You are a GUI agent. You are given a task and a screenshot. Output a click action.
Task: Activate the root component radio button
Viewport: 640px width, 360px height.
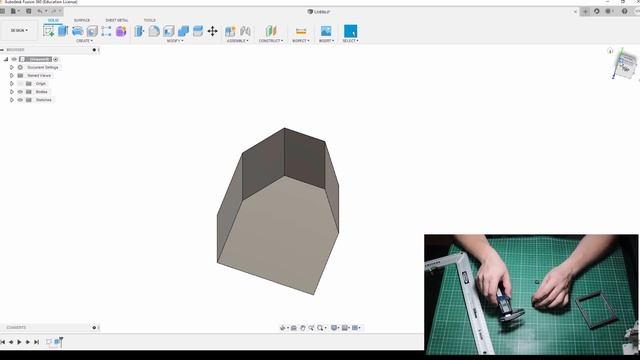(56, 59)
